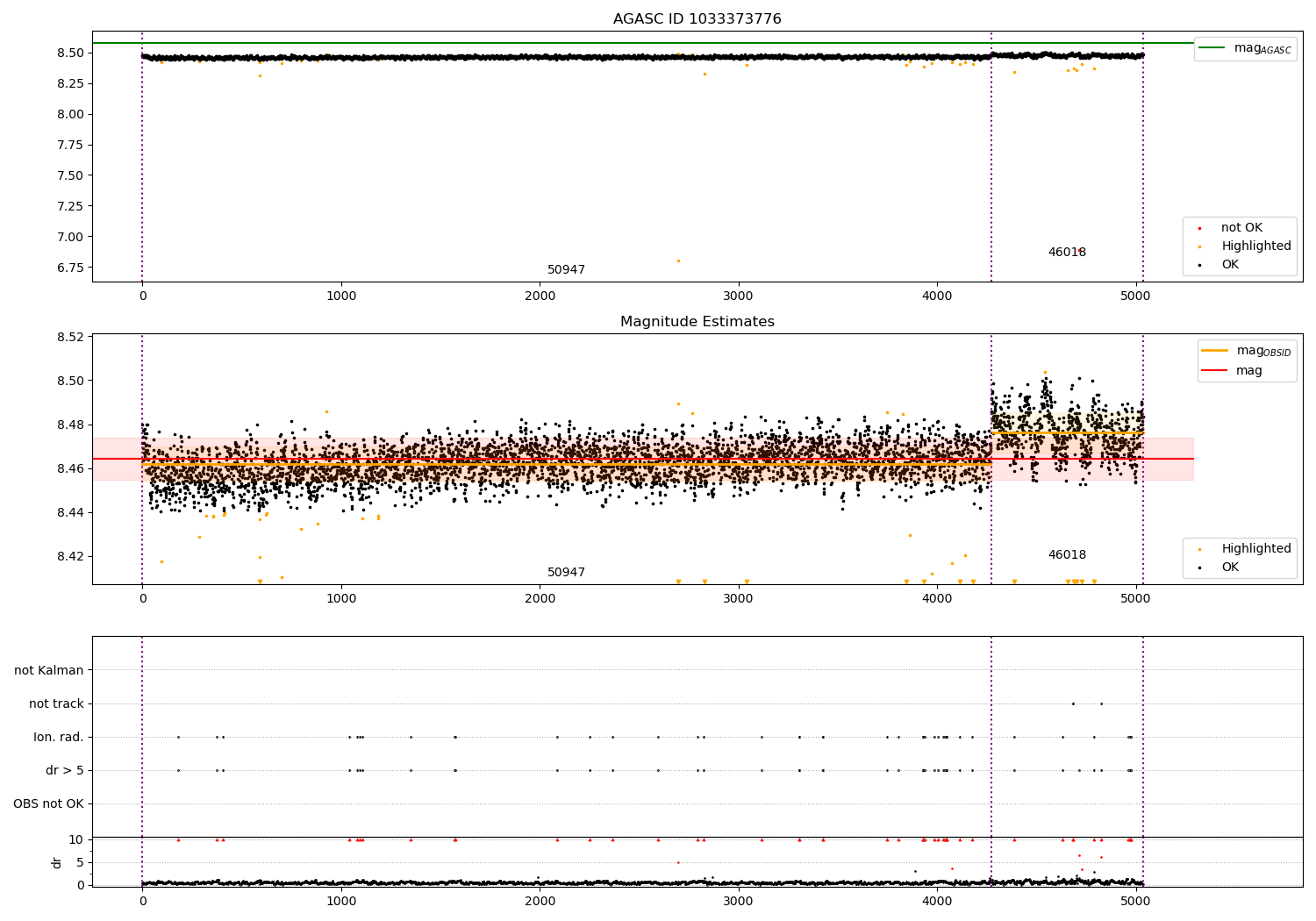
Task: Click the 'dr' y-axis label
Action: click(x=57, y=862)
